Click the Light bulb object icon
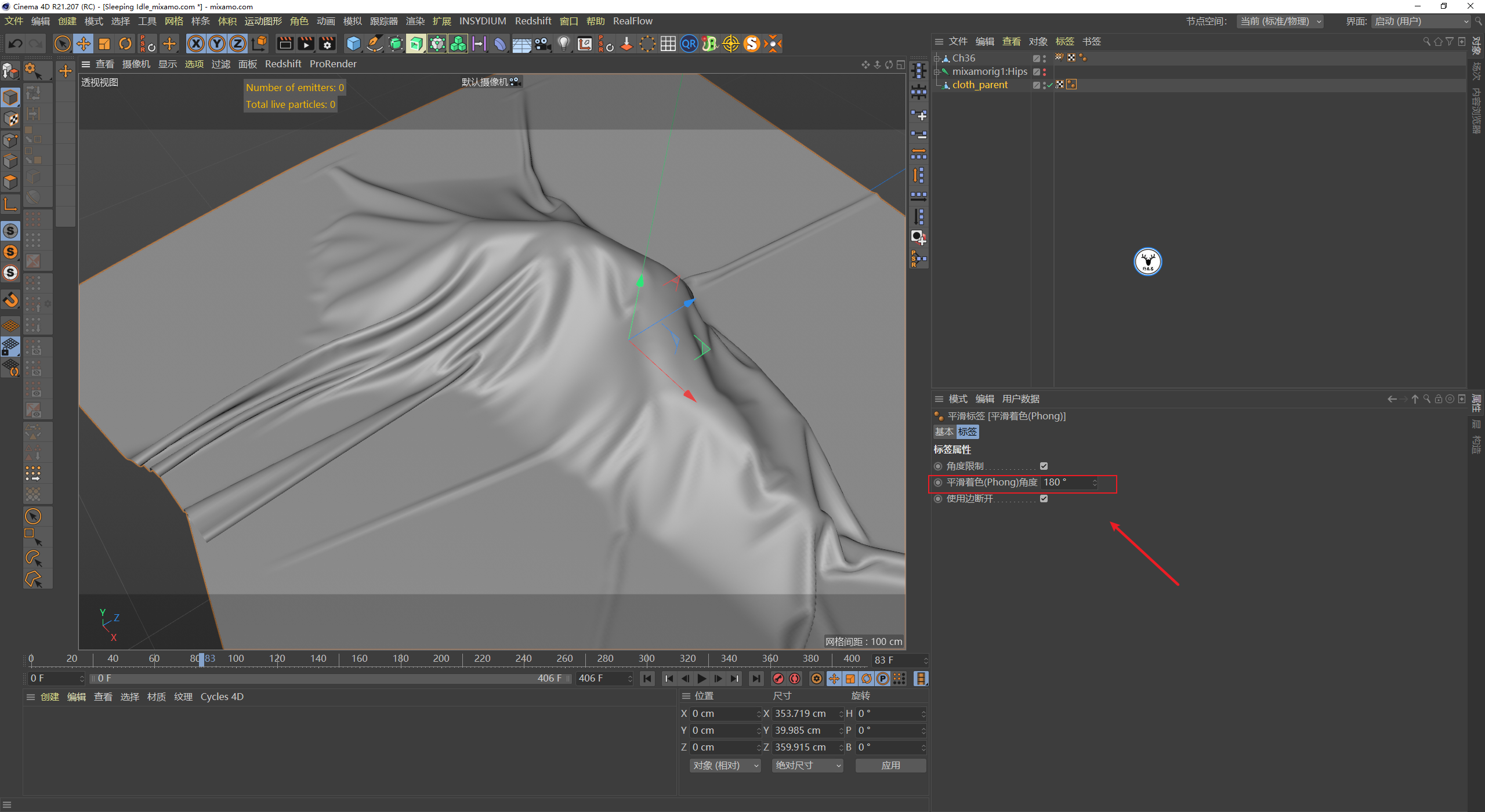This screenshot has width=1485, height=812. pyautogui.click(x=563, y=43)
